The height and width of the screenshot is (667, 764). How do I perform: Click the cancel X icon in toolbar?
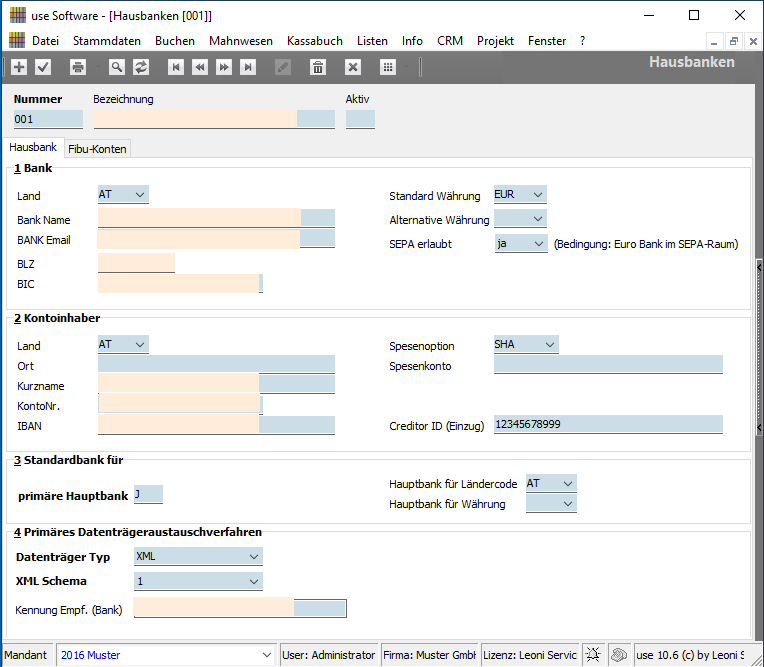click(353, 67)
